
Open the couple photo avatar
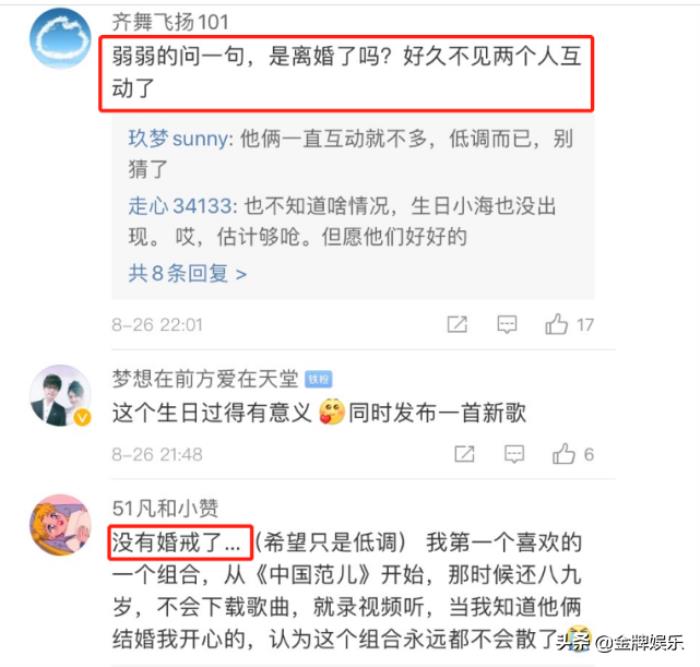[x=60, y=396]
